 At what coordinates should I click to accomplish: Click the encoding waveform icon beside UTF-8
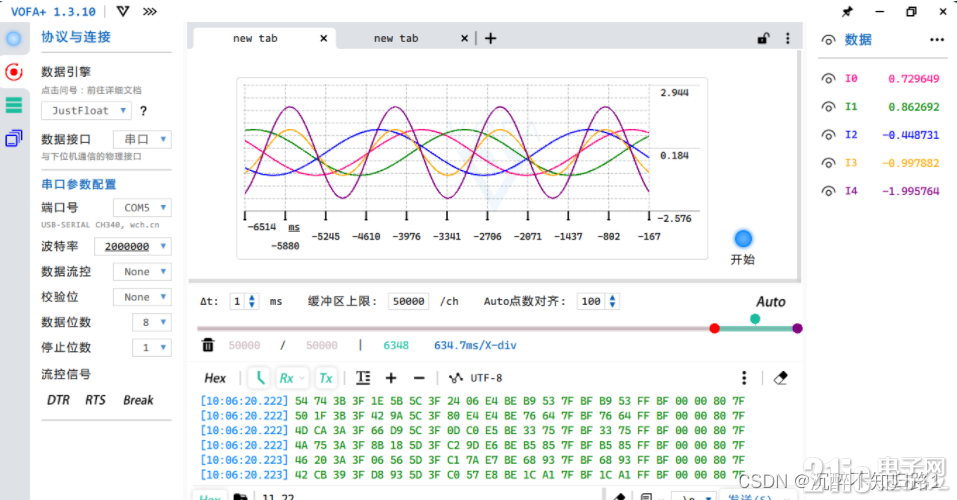(455, 378)
